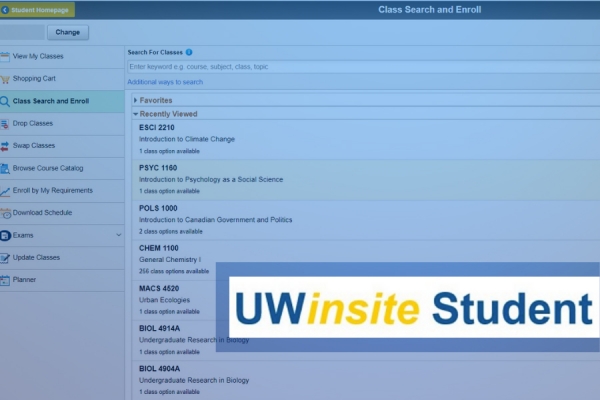Go back to Student Homepage
Viewport: 600px width, 400px height.
[38, 9]
